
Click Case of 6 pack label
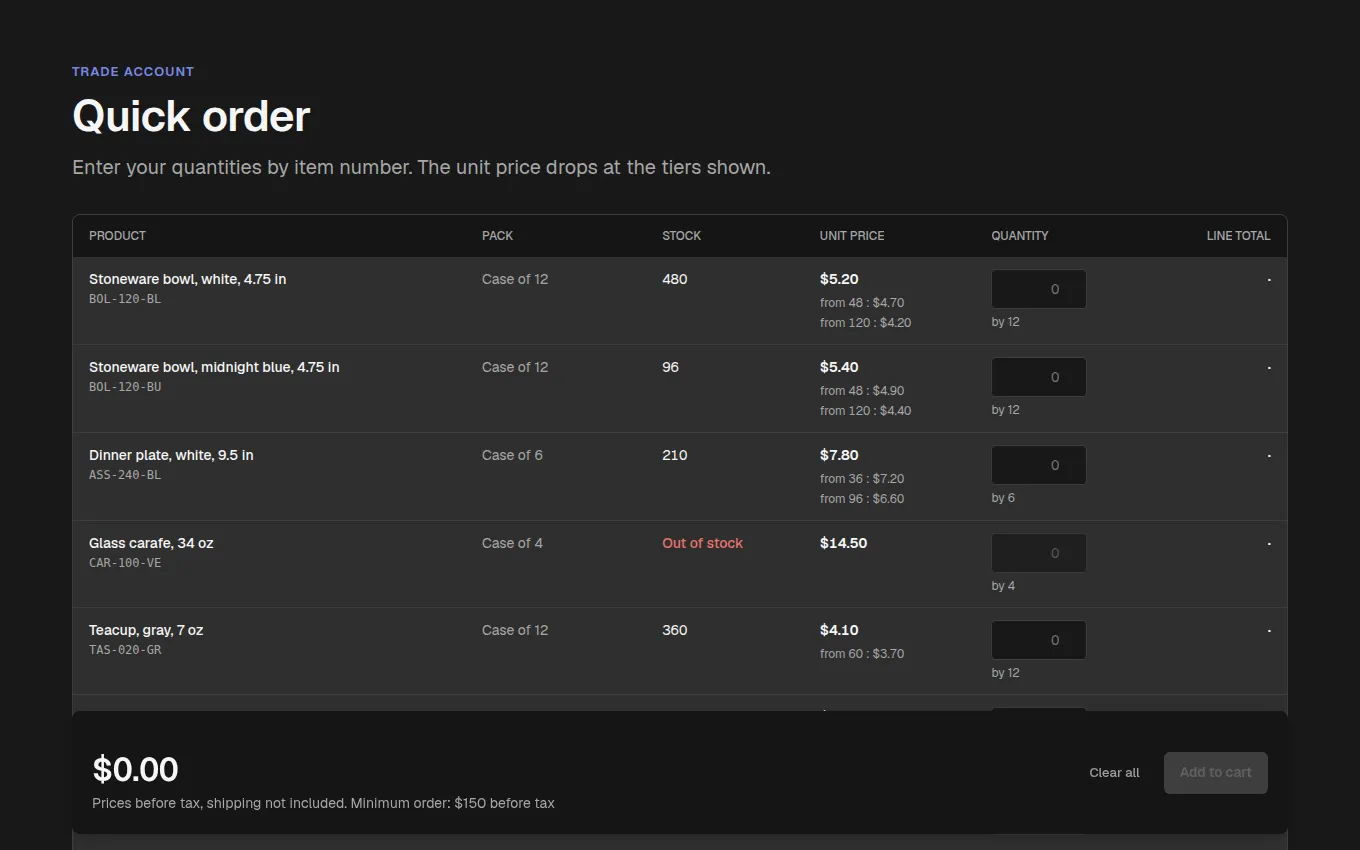click(512, 455)
